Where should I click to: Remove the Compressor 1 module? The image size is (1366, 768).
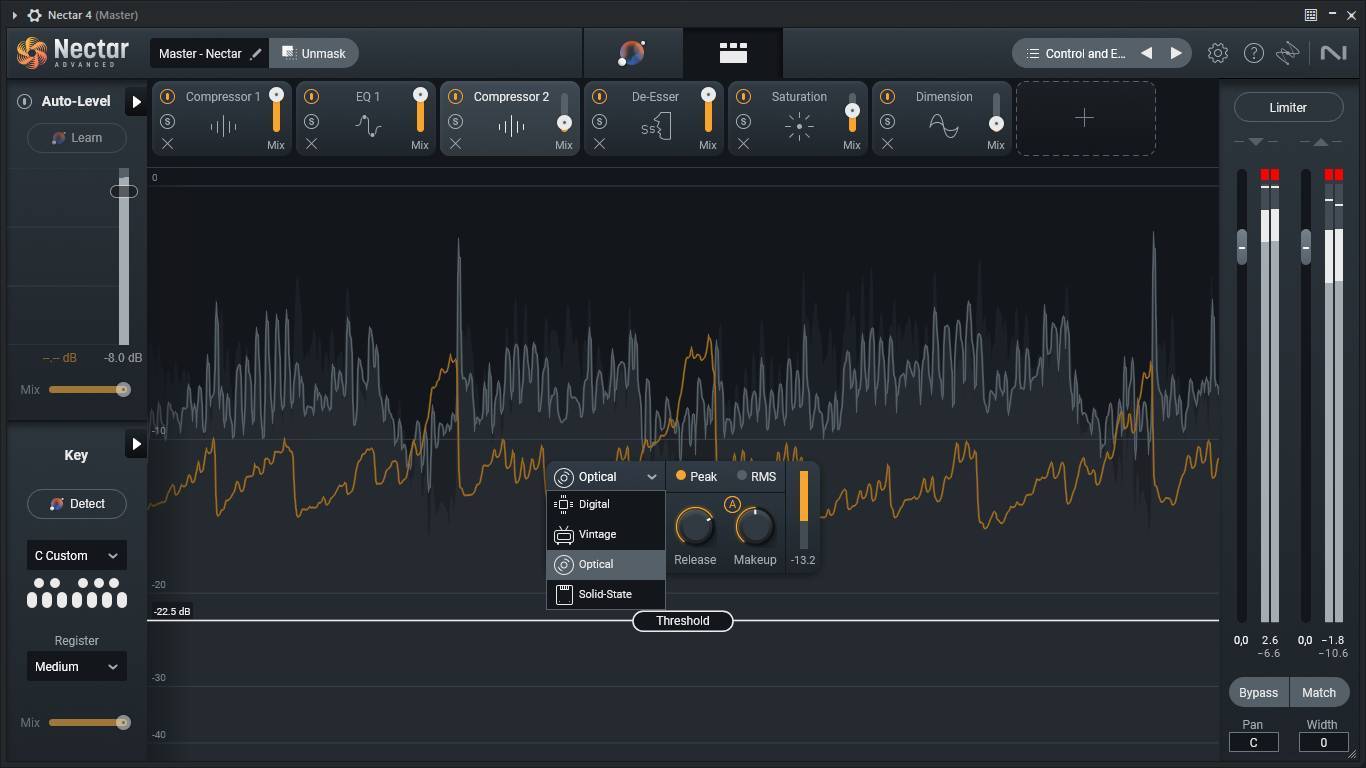pos(167,144)
